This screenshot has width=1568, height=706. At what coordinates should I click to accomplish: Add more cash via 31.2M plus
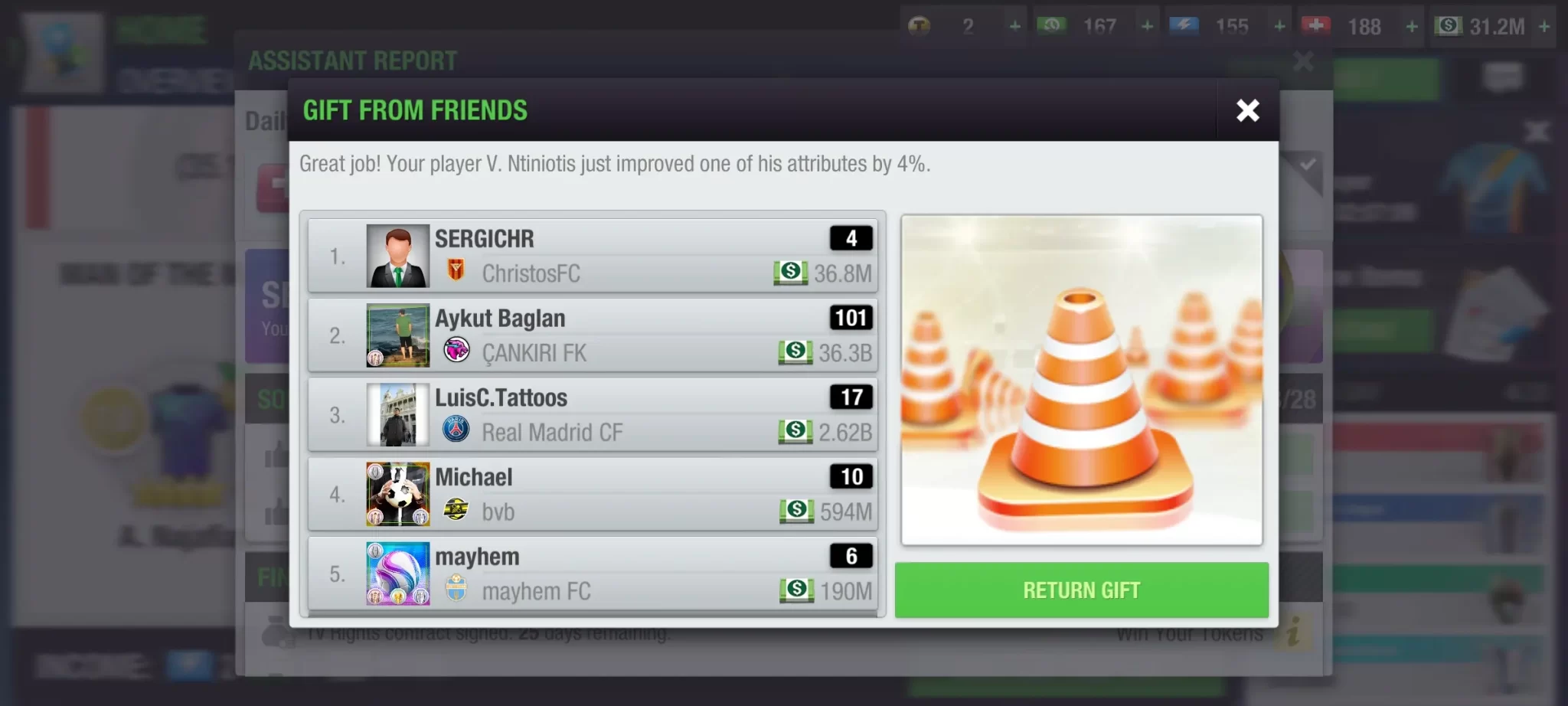click(1544, 27)
